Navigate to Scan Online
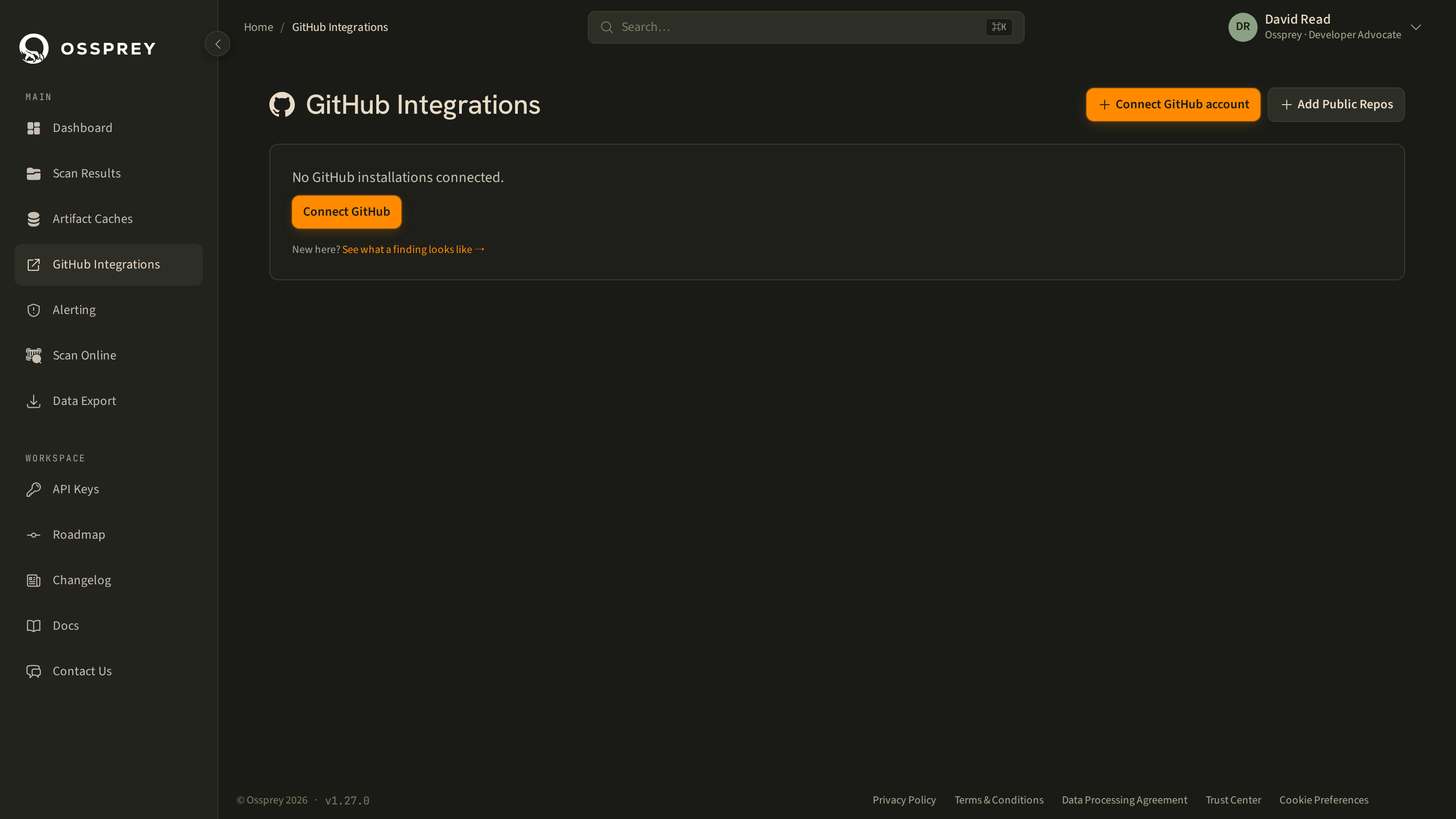Viewport: 1456px width, 819px height. tap(109, 355)
